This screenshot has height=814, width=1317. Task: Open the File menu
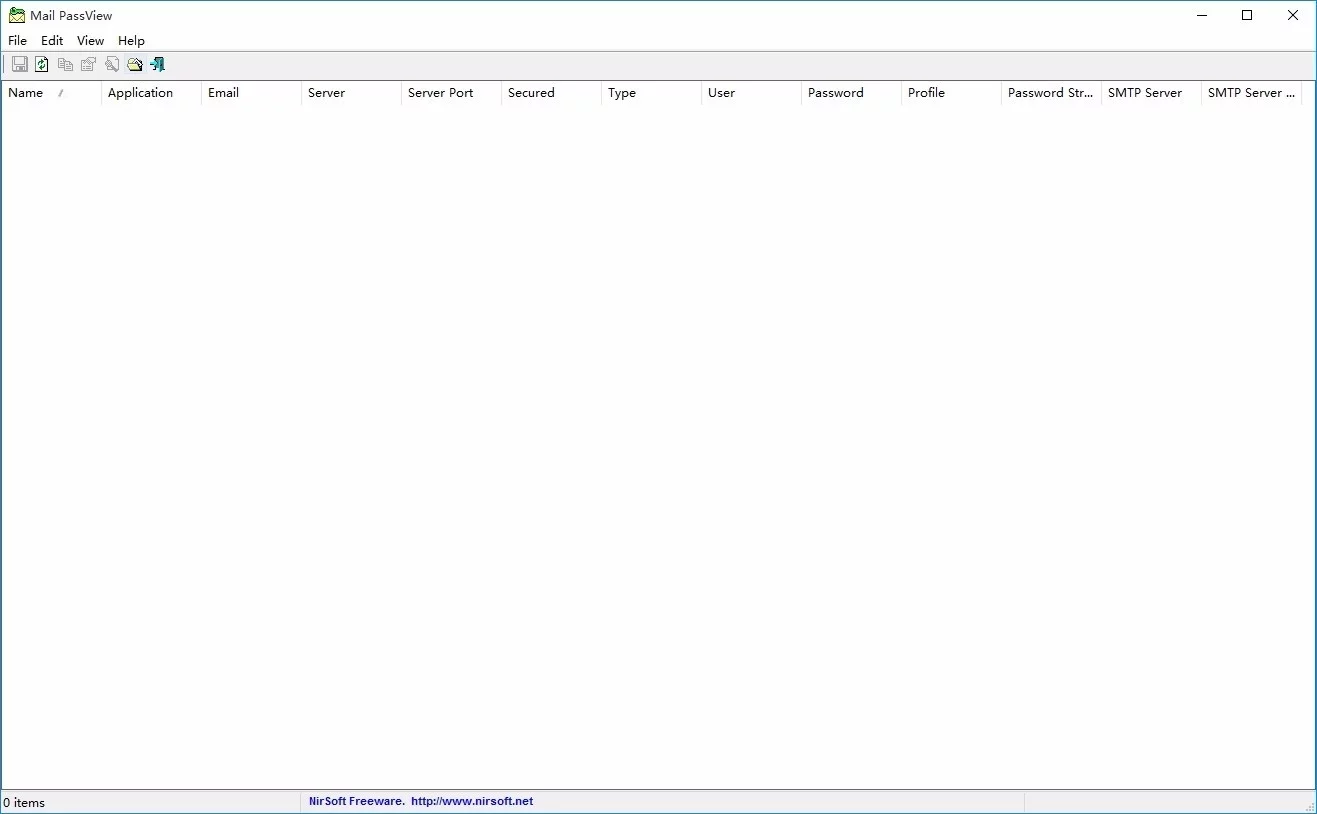click(x=17, y=40)
